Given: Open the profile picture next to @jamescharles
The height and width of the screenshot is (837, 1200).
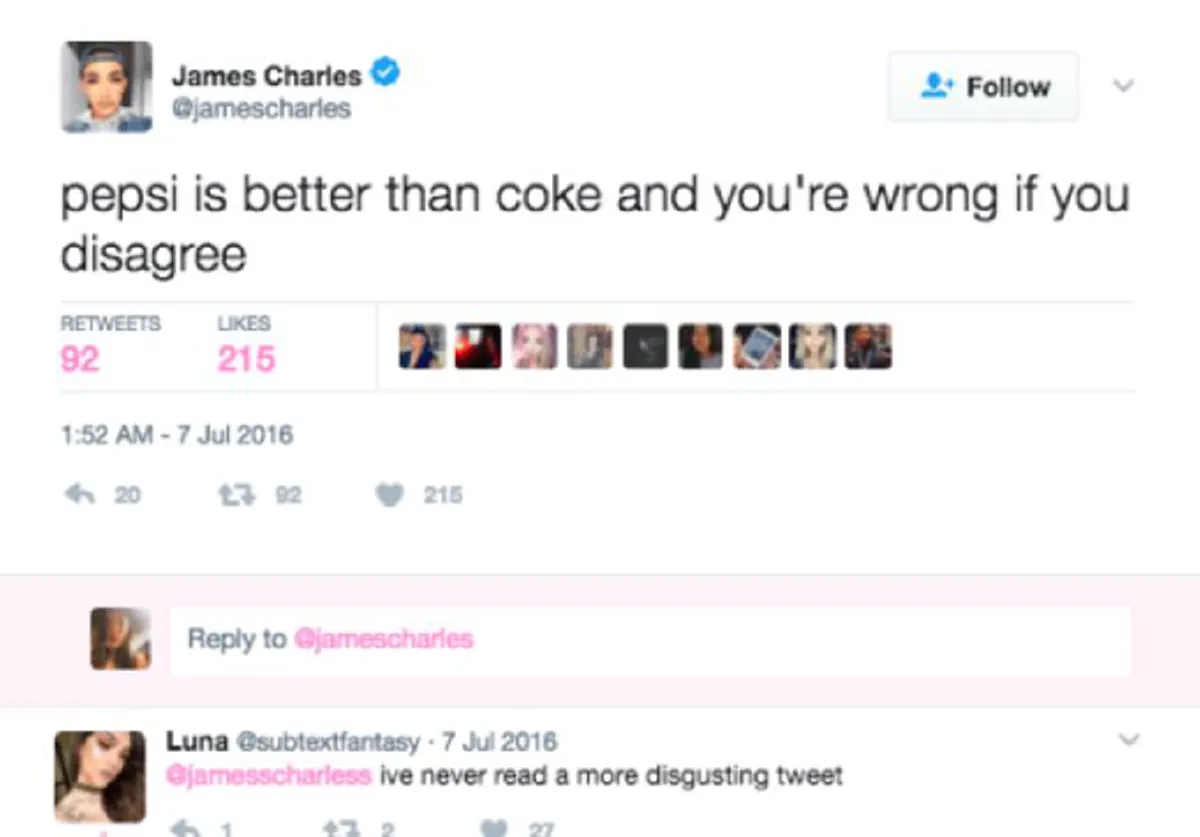Looking at the screenshot, I should (x=107, y=86).
